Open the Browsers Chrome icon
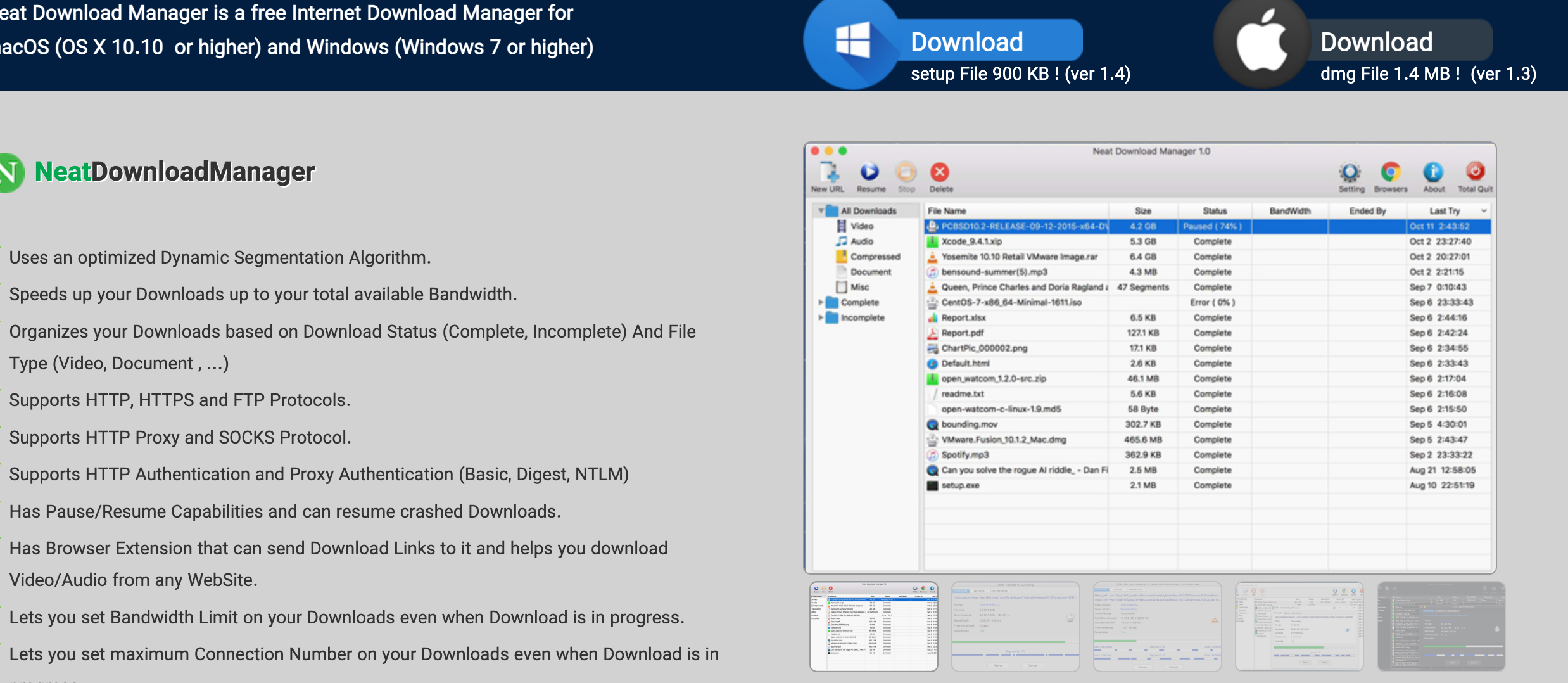Screen dimensions: 1568x683 pyautogui.click(x=1391, y=177)
